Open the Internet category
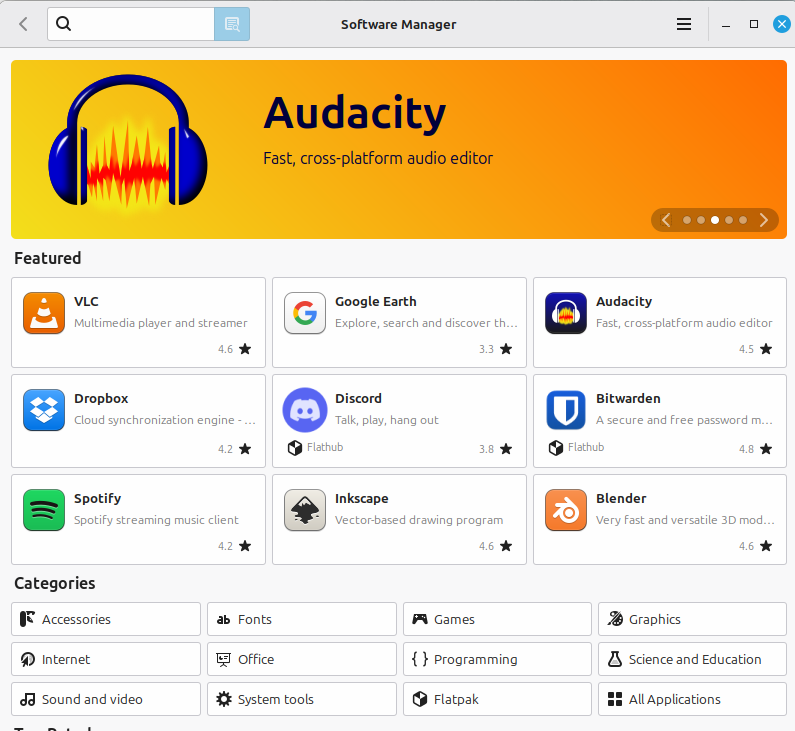Screen dimensions: 795x731 [106, 659]
